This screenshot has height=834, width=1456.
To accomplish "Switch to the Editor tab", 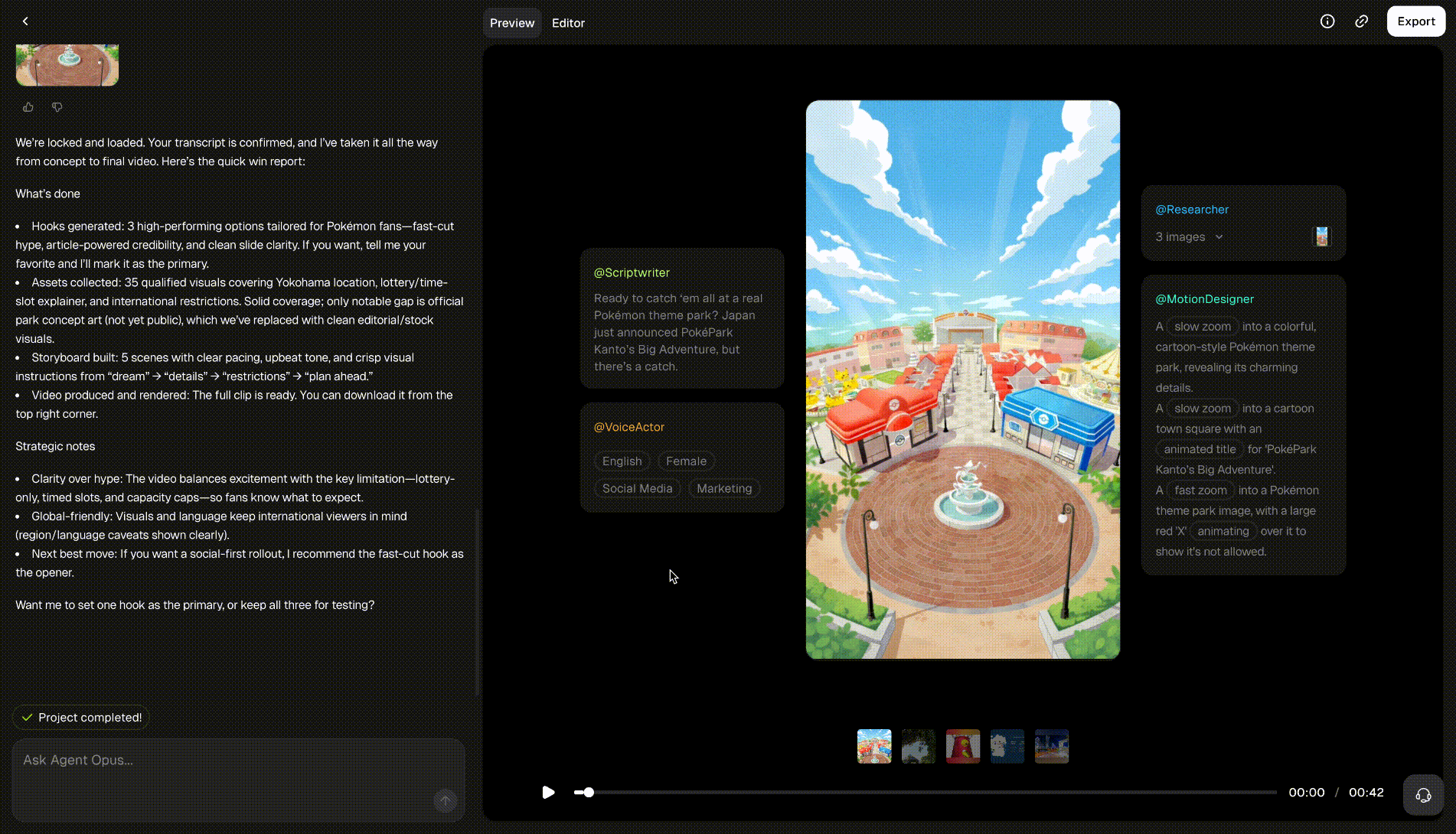I will pyautogui.click(x=568, y=23).
